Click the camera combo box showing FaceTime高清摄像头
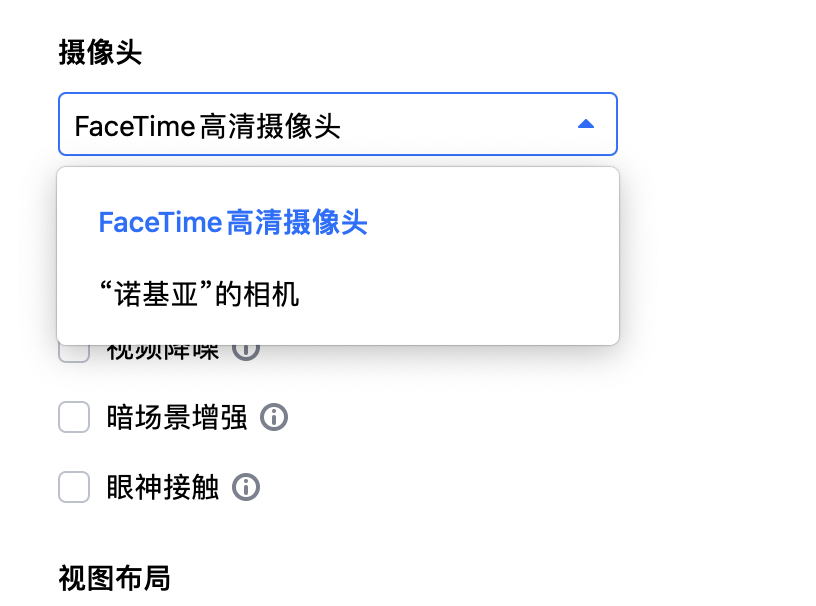The height and width of the screenshot is (606, 816). (320, 125)
